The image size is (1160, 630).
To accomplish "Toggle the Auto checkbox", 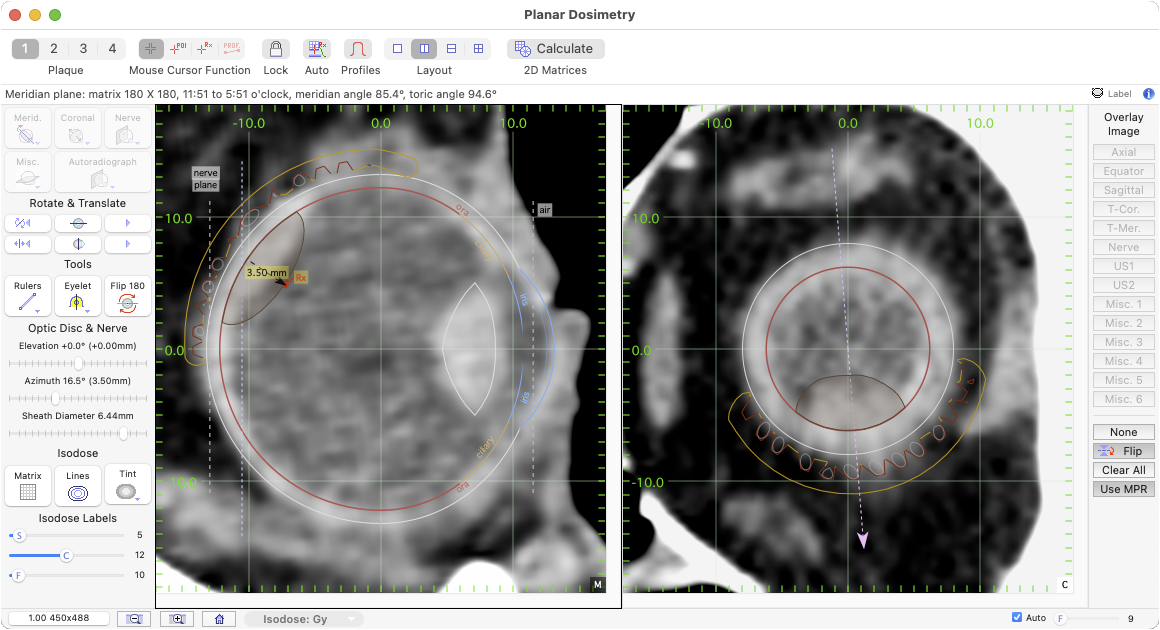I will [1017, 618].
